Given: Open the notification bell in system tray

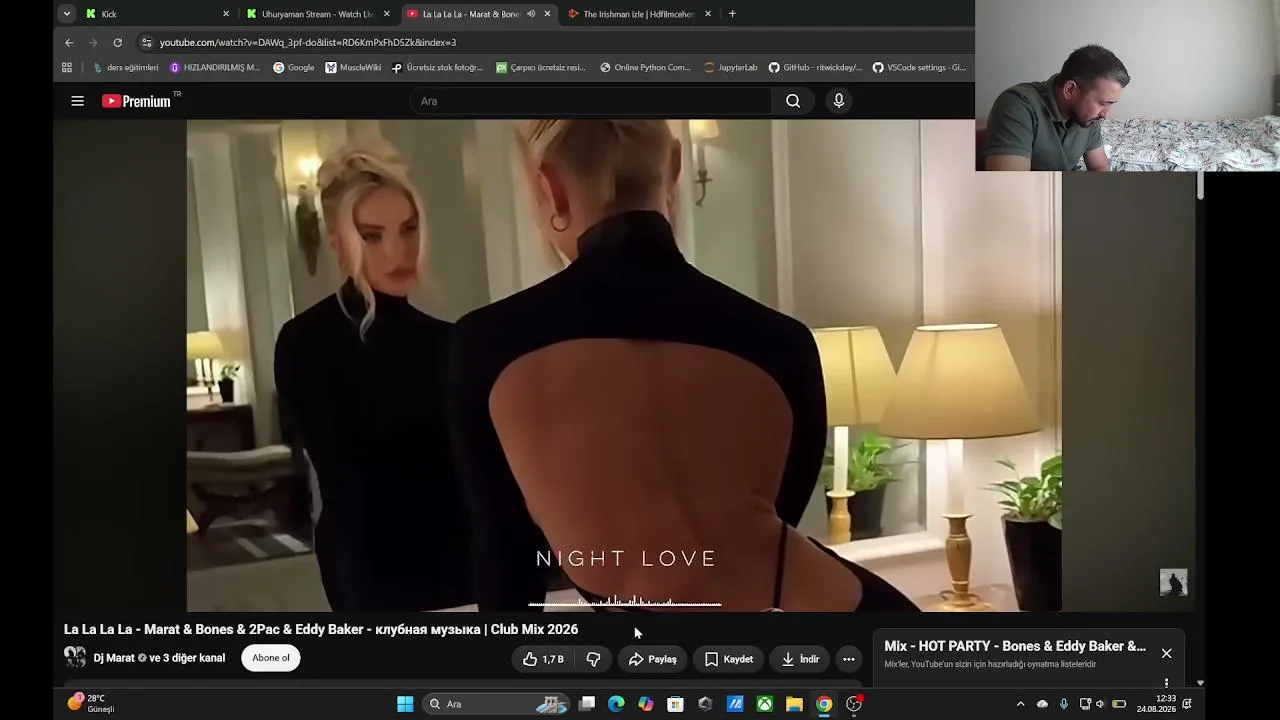Looking at the screenshot, I should click(1187, 704).
